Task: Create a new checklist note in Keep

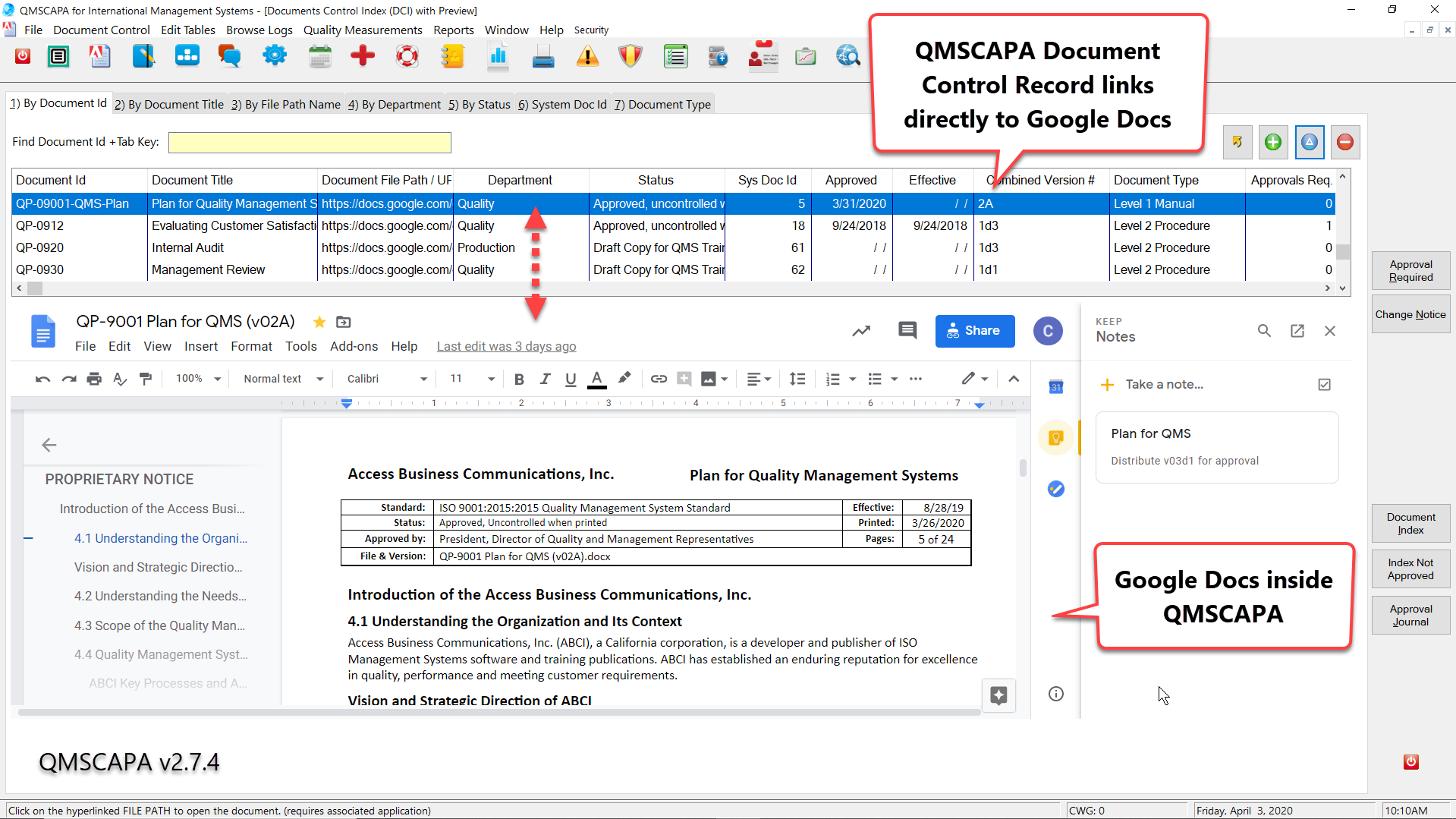Action: (1324, 384)
